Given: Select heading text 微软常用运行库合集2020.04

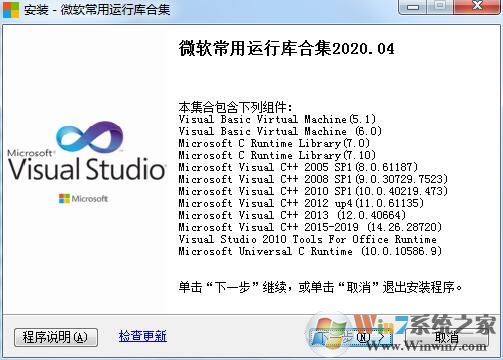Looking at the screenshot, I should pos(286,48).
